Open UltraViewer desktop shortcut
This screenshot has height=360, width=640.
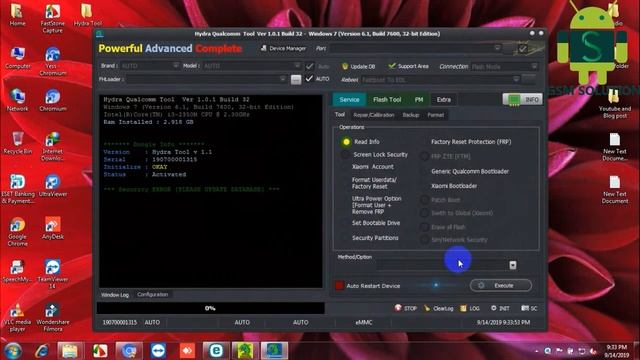pyautogui.click(x=52, y=186)
